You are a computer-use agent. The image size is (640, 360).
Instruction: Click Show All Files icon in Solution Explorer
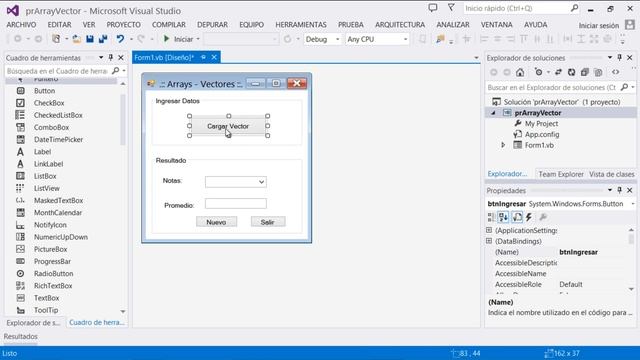coord(598,72)
